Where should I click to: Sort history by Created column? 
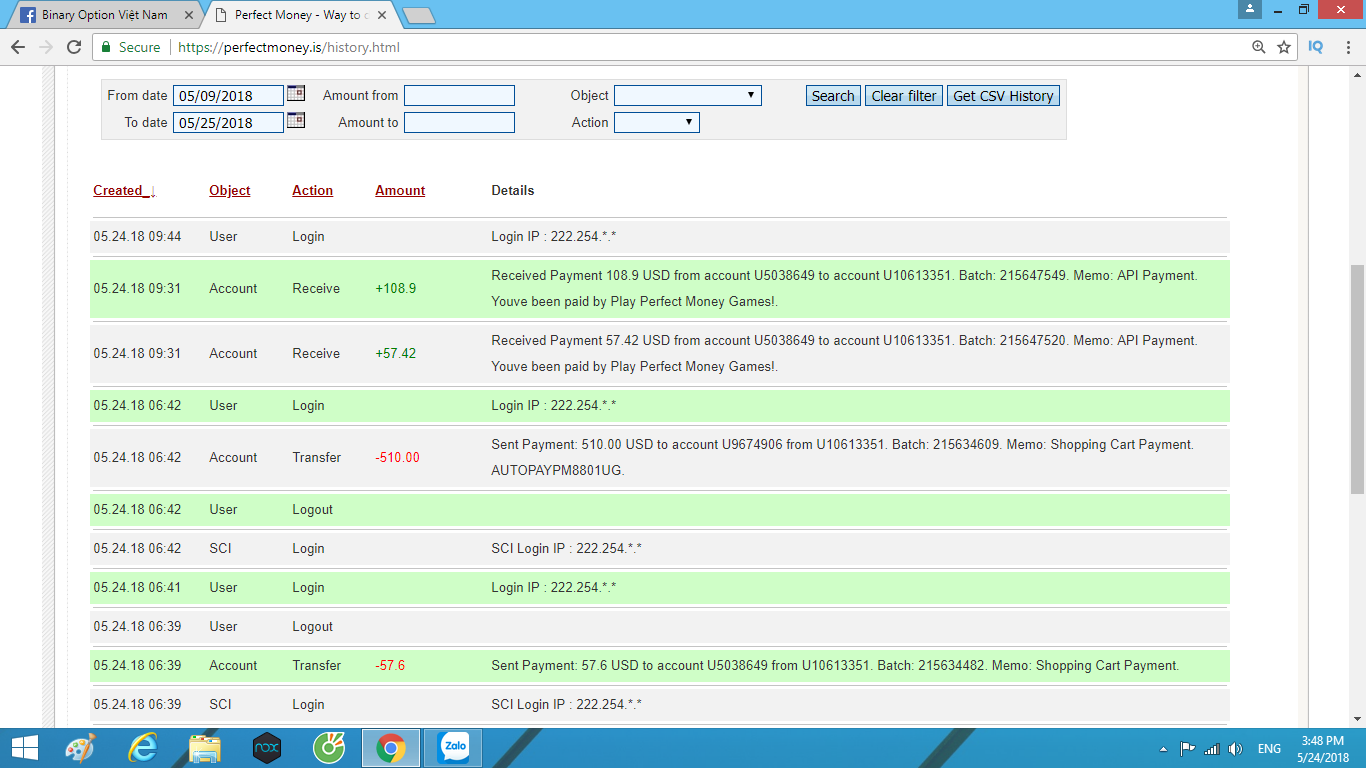(x=124, y=190)
